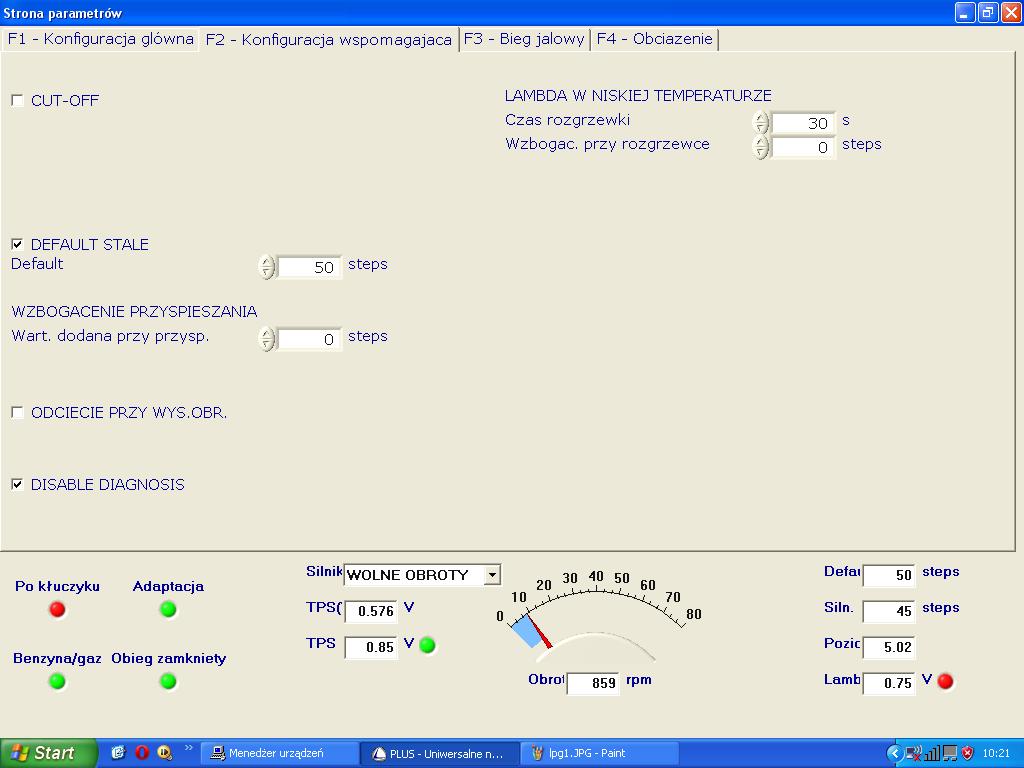Click the green 'Obieg zamkniety' indicator light

point(168,681)
